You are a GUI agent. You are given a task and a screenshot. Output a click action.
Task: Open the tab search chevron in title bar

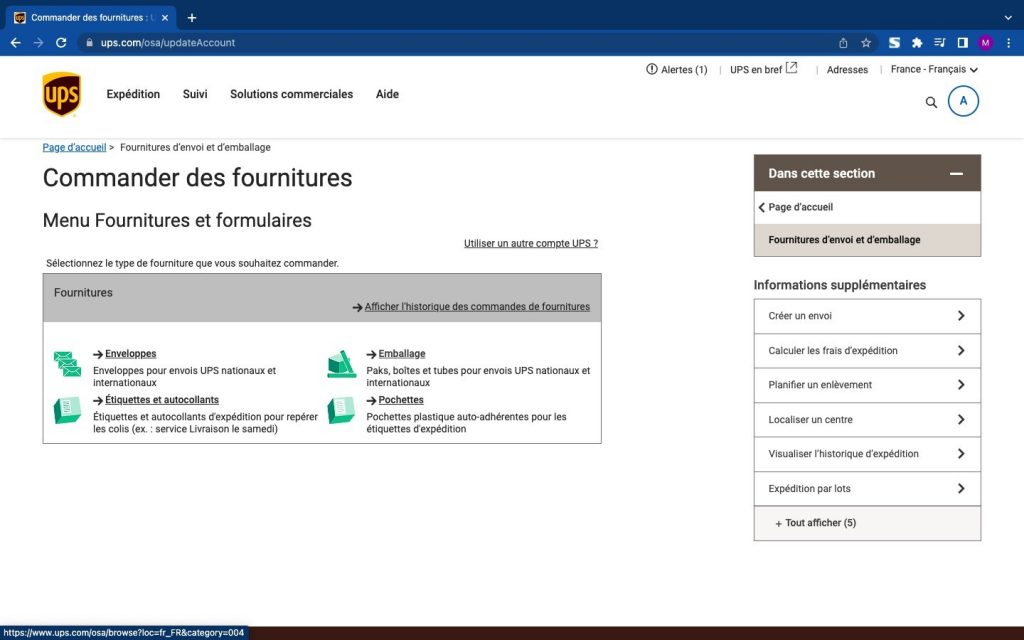(1008, 18)
